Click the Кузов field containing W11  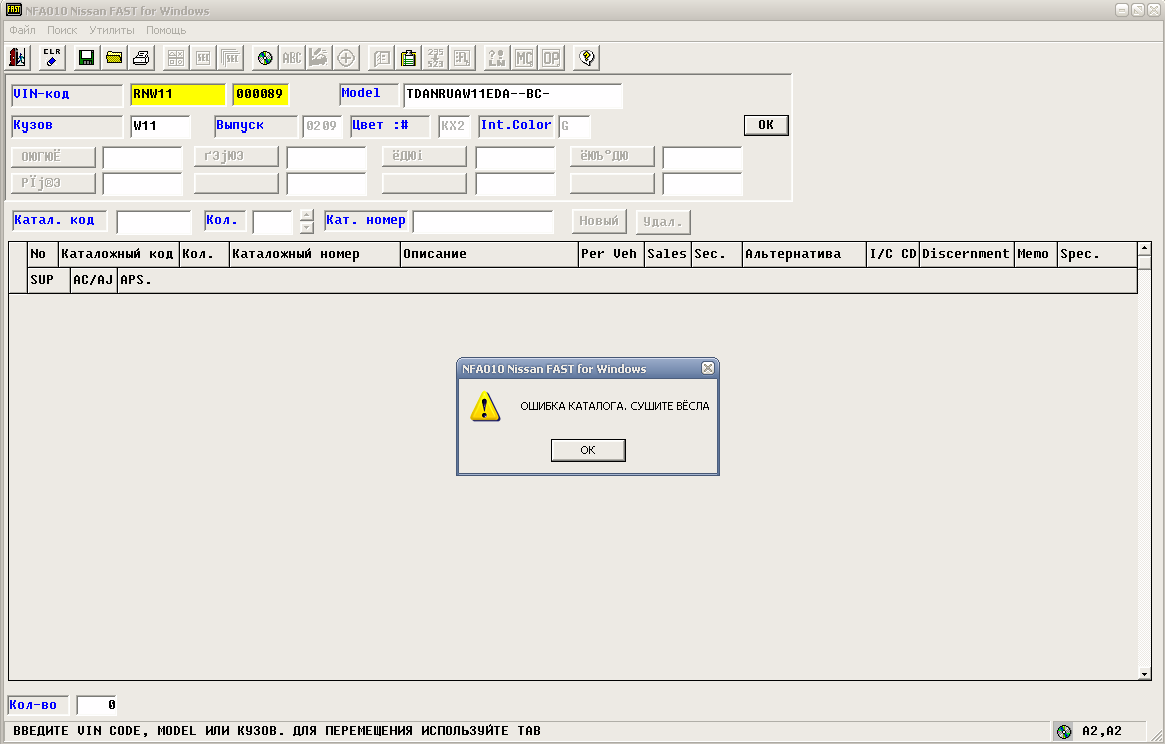160,127
